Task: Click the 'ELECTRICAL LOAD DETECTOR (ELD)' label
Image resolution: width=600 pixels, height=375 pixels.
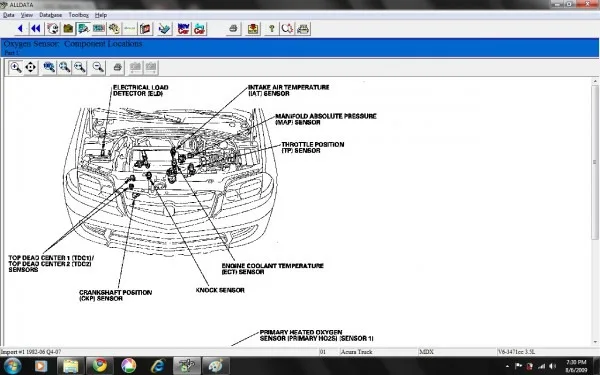Action: [x=140, y=90]
